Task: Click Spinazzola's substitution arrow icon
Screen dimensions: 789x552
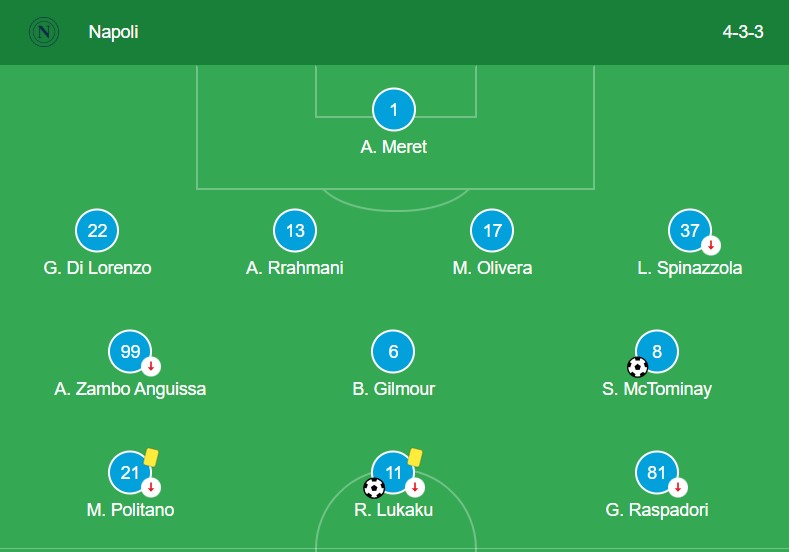Action: (x=711, y=246)
